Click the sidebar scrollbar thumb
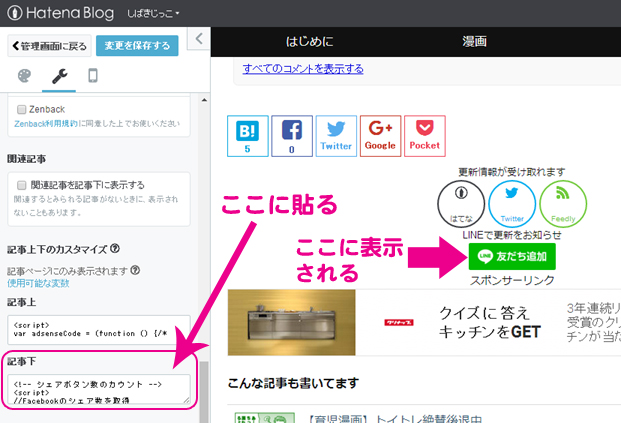Screen dimensions: 621x423 coord(204,392)
